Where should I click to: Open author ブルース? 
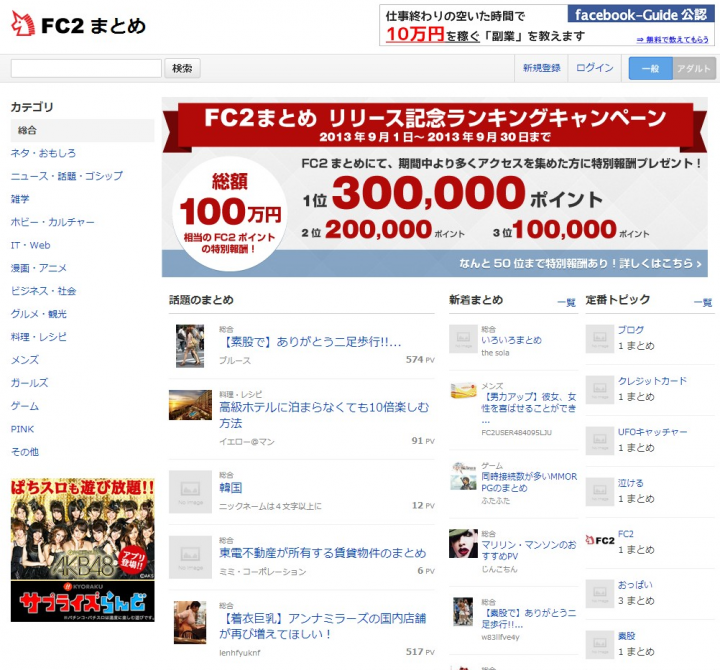[x=235, y=360]
